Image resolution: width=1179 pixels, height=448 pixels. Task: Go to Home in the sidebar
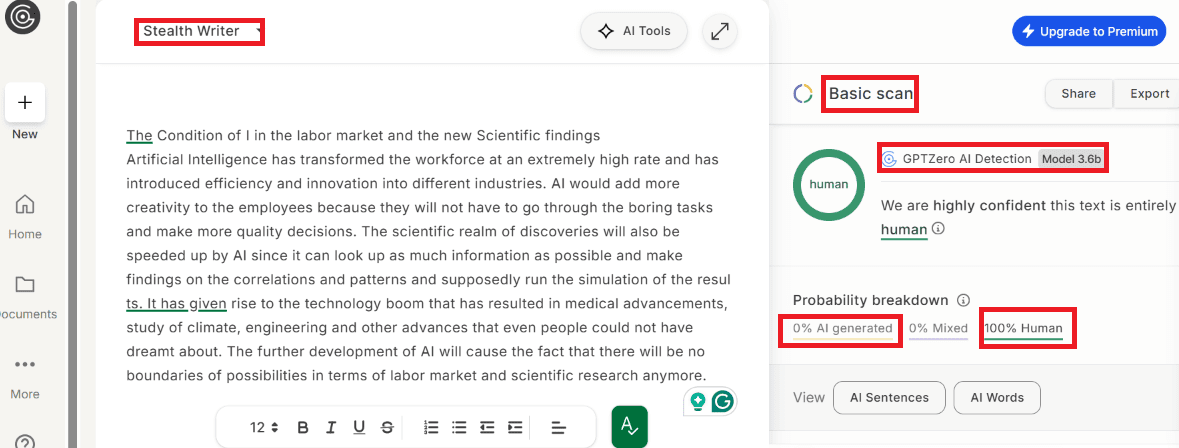tap(25, 216)
